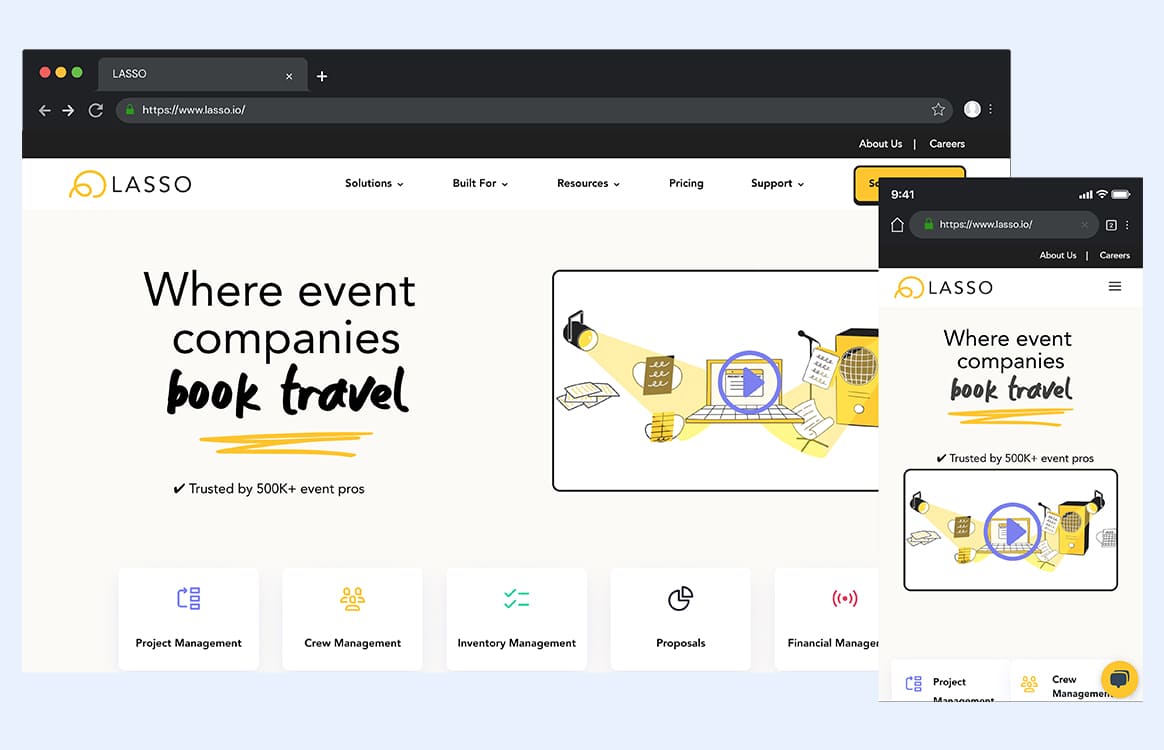This screenshot has height=750, width=1164.
Task: Open desktop browser three-dot menu
Action: pos(990,109)
